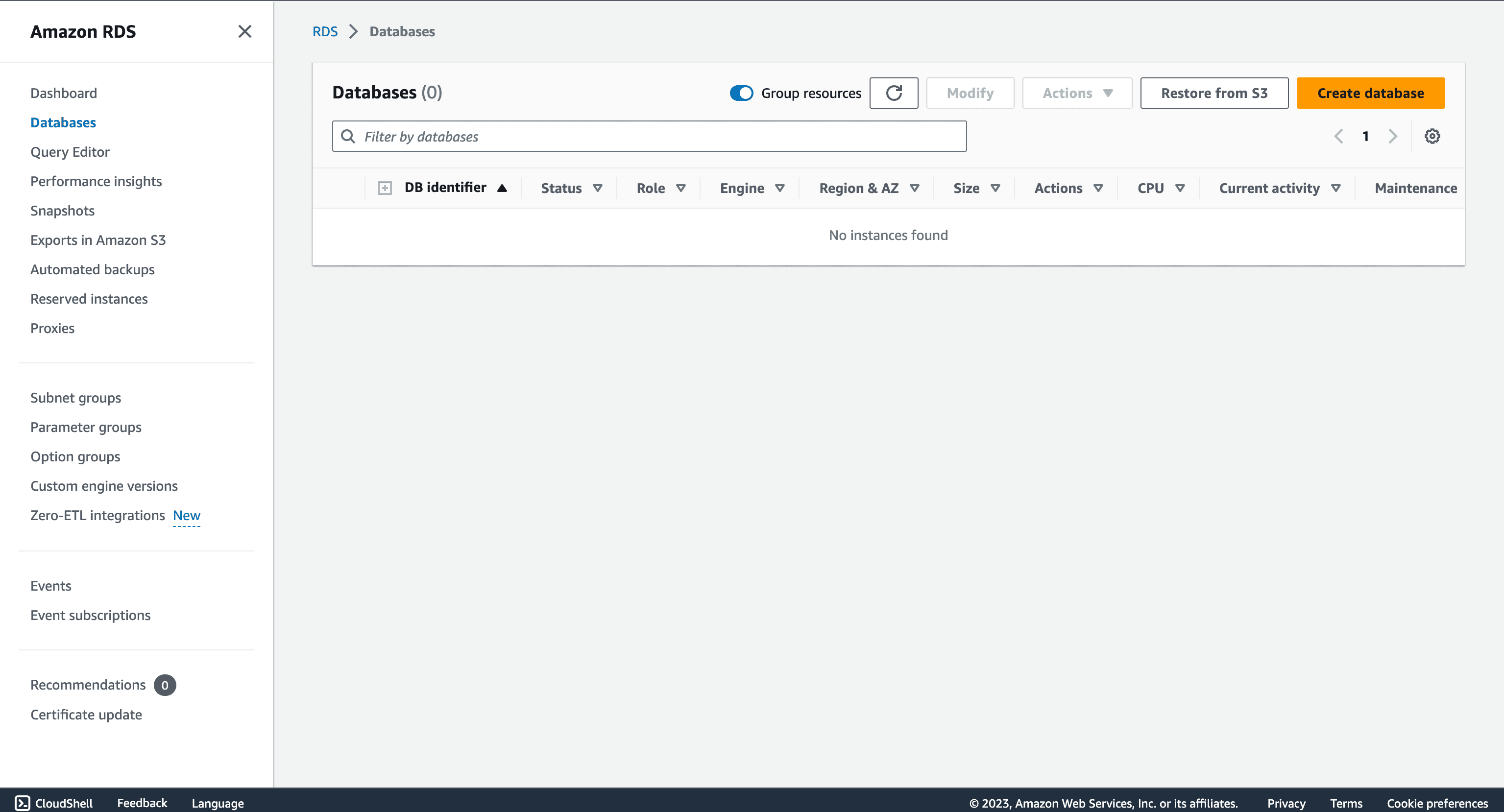
Task: Open Dashboard in sidebar
Action: tap(64, 94)
